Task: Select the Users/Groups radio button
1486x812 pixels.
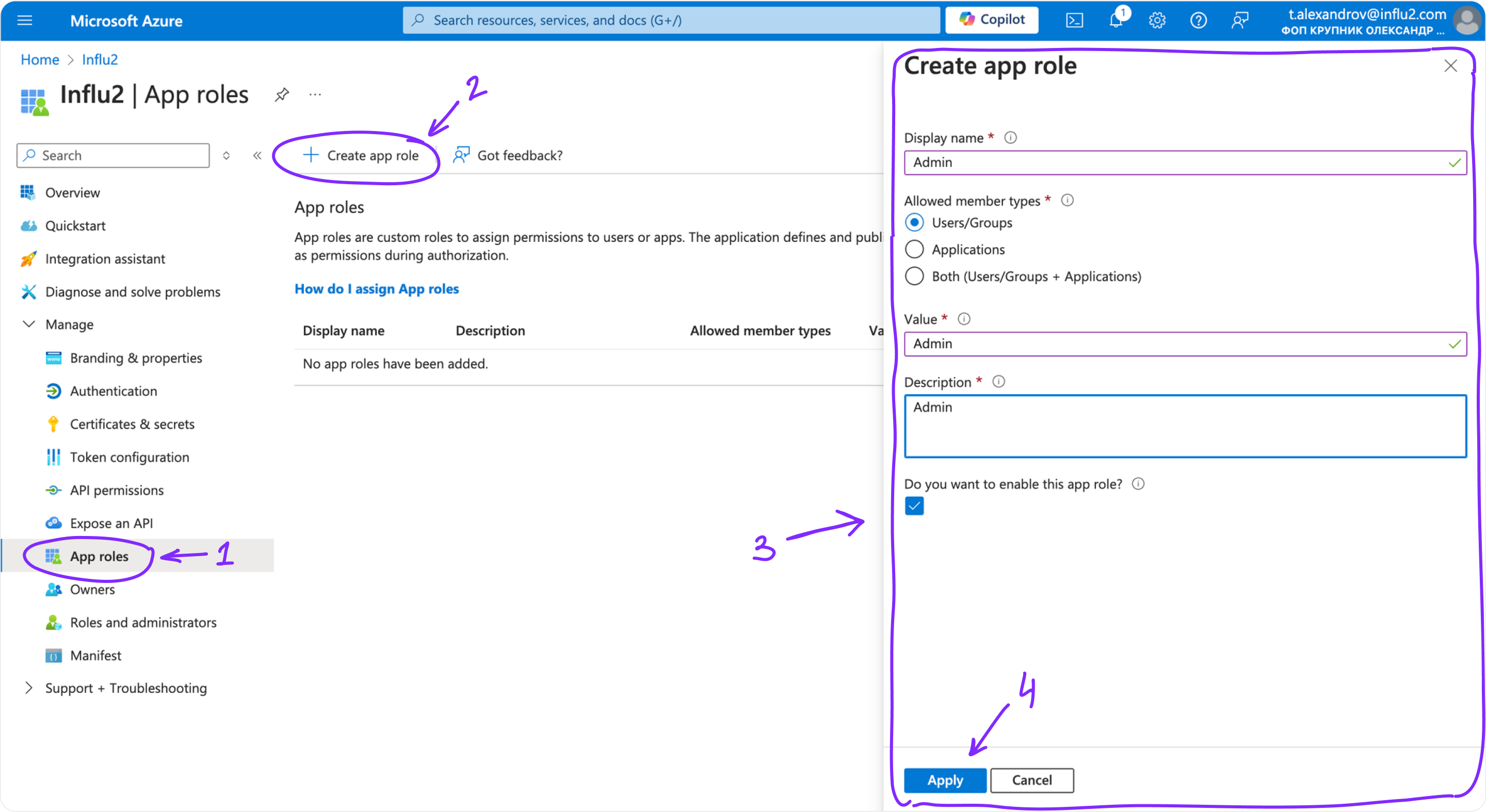Action: (914, 223)
